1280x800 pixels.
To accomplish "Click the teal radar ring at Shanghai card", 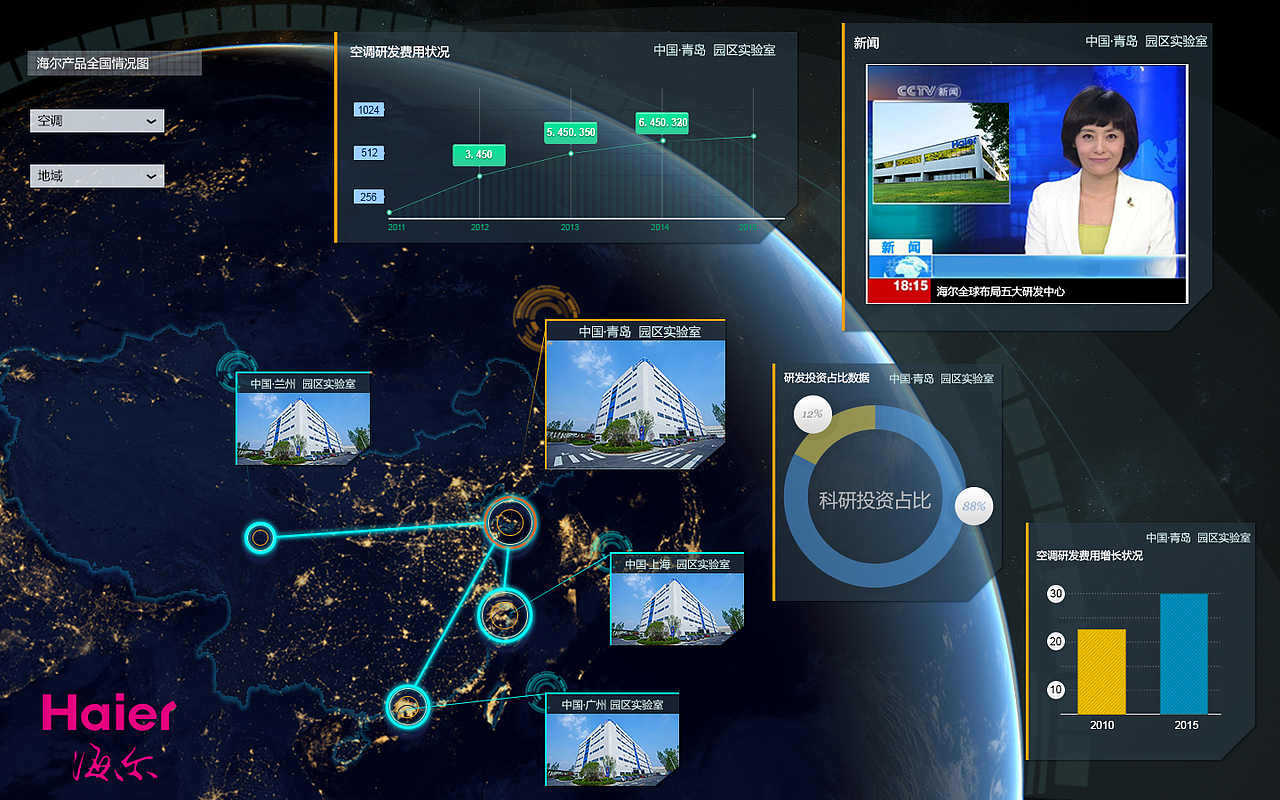I will [x=610, y=548].
